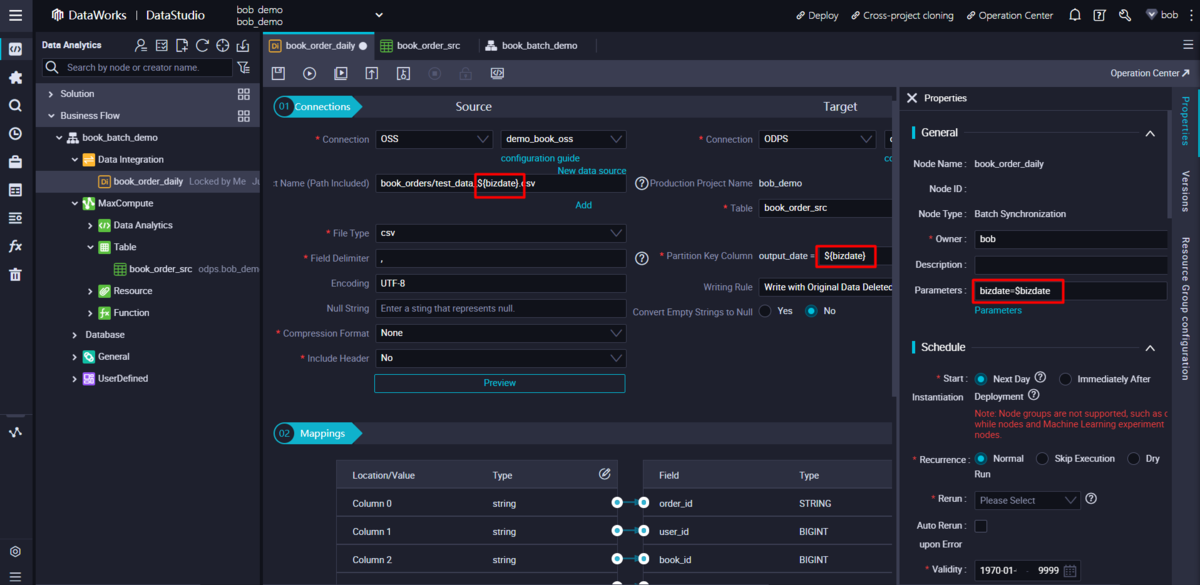
Task: Open the Versions side tab
Action: [1185, 190]
